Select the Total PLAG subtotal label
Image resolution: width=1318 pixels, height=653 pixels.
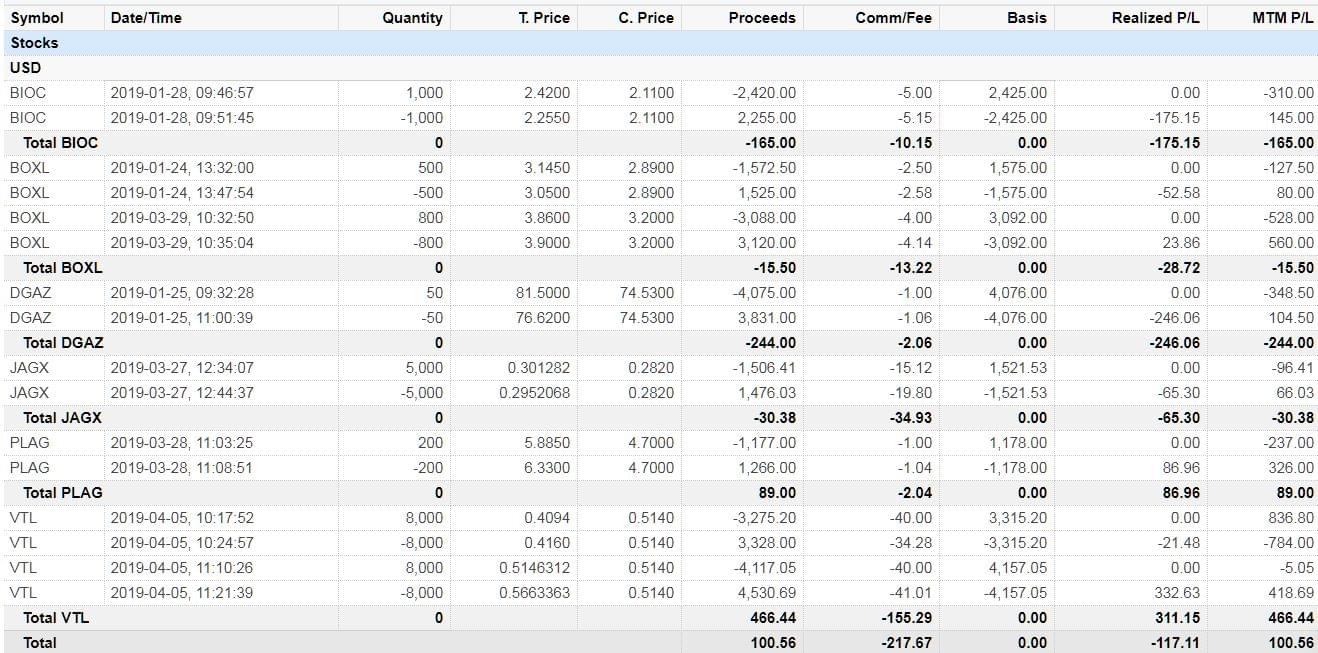[63, 493]
